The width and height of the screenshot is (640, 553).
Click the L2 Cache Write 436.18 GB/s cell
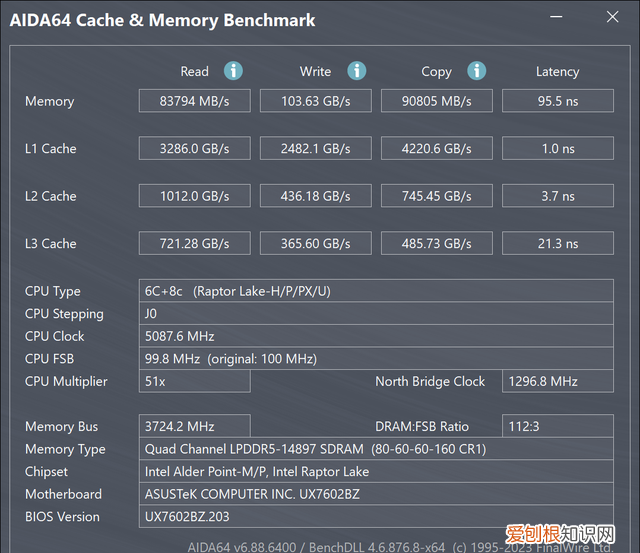(315, 196)
